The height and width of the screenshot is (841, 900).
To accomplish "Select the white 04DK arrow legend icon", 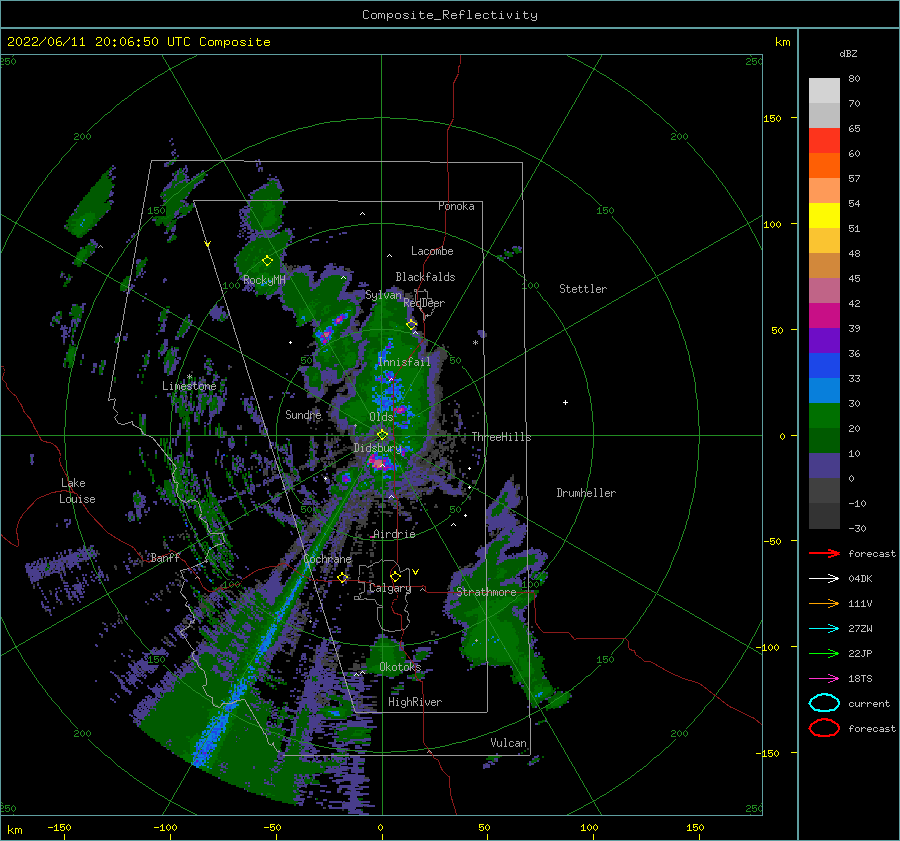I will point(824,579).
